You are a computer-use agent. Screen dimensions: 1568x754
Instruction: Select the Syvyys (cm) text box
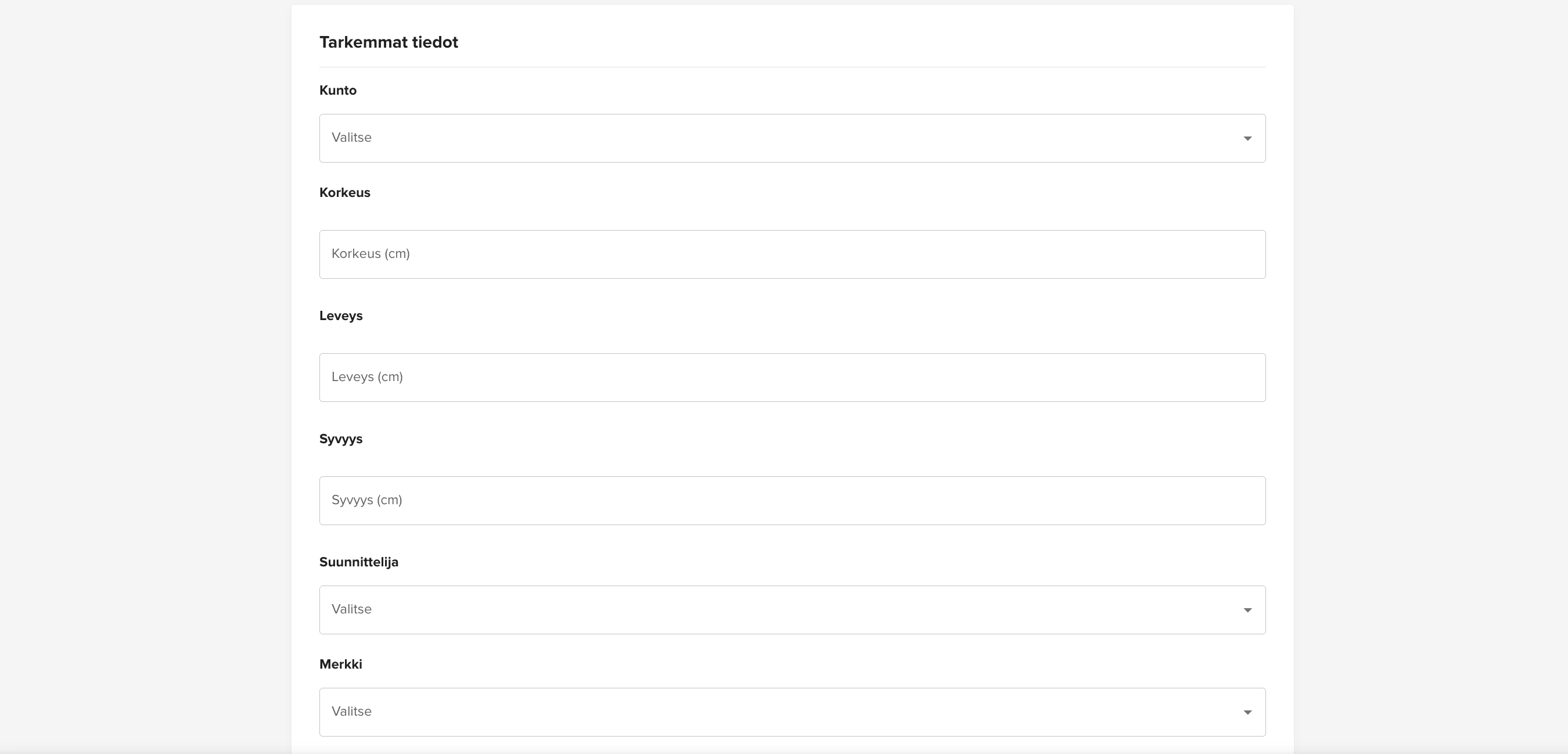click(x=793, y=501)
